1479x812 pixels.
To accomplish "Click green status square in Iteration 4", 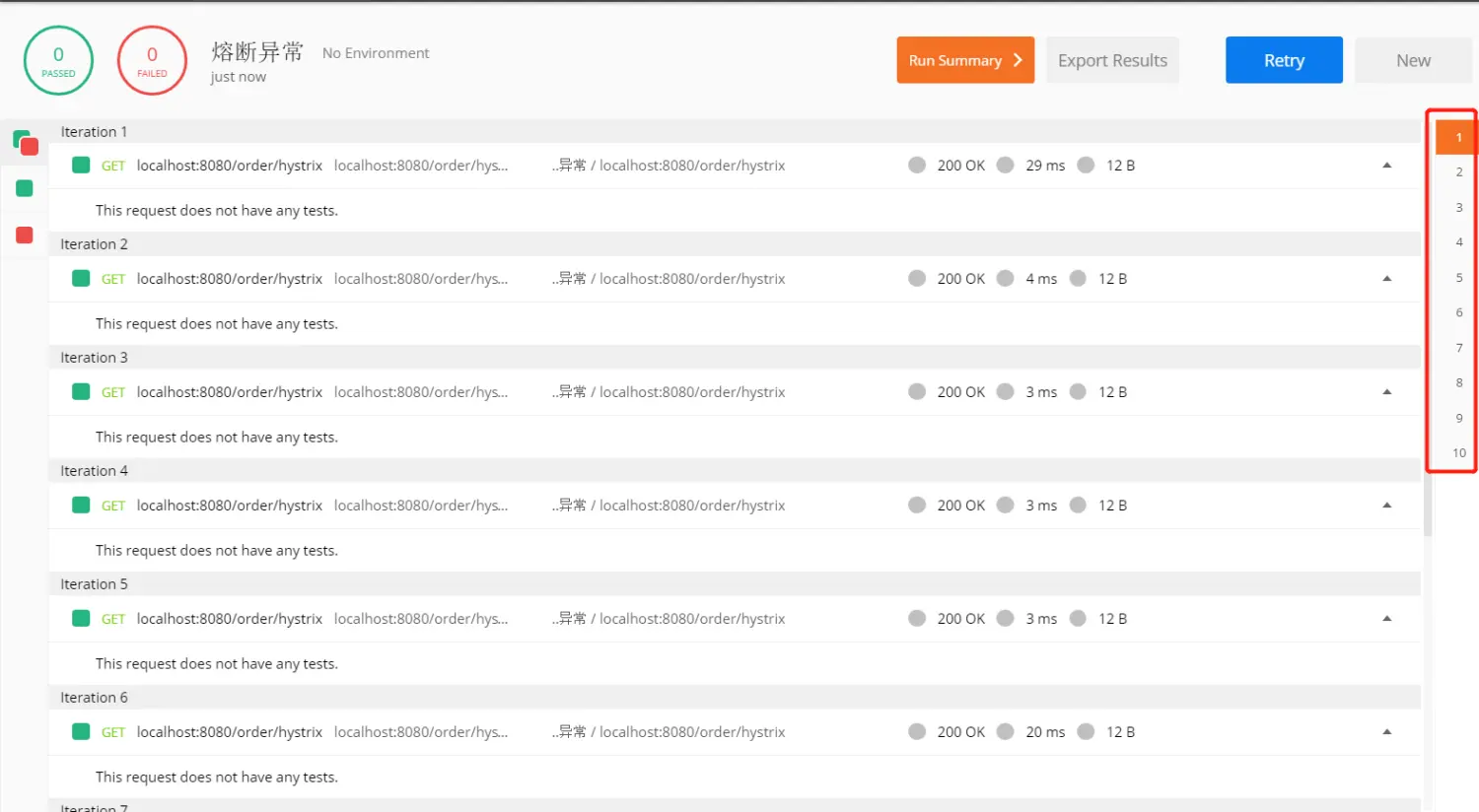I will coord(81,506).
